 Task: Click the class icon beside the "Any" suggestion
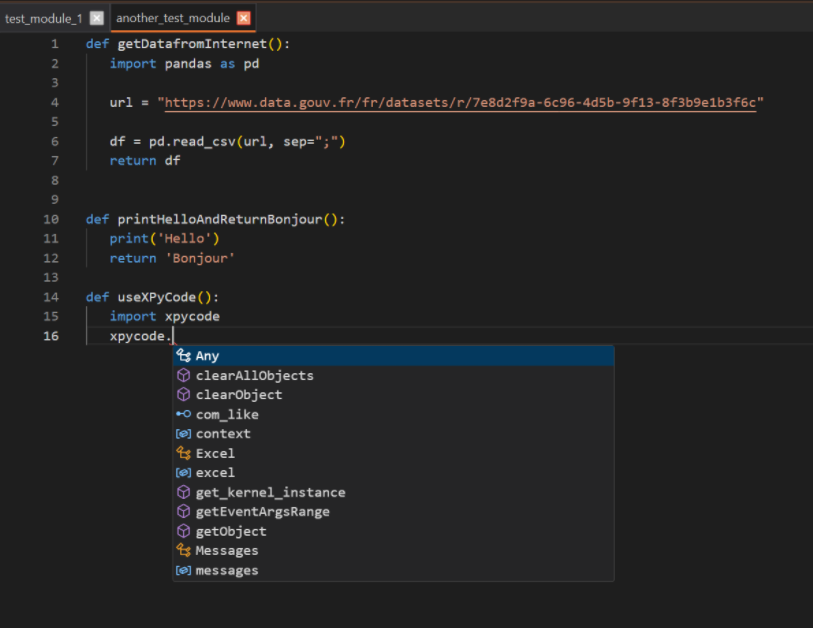coord(182,355)
